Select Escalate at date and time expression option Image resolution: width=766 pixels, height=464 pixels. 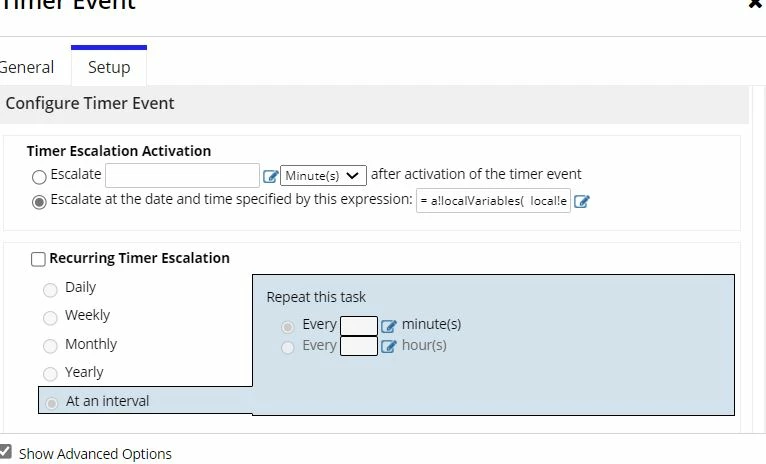click(39, 202)
